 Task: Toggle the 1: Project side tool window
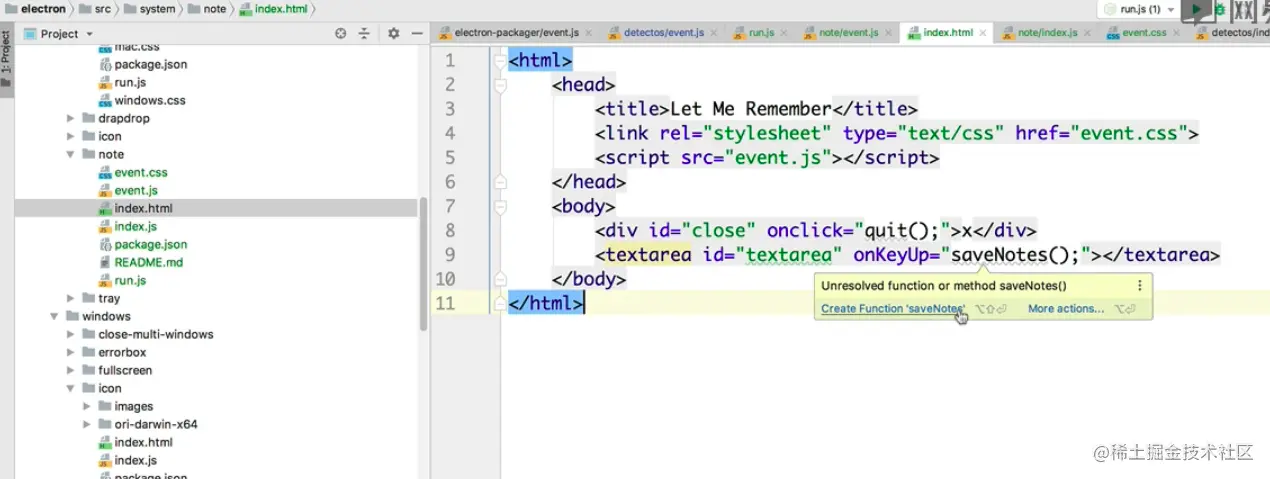(x=6, y=59)
